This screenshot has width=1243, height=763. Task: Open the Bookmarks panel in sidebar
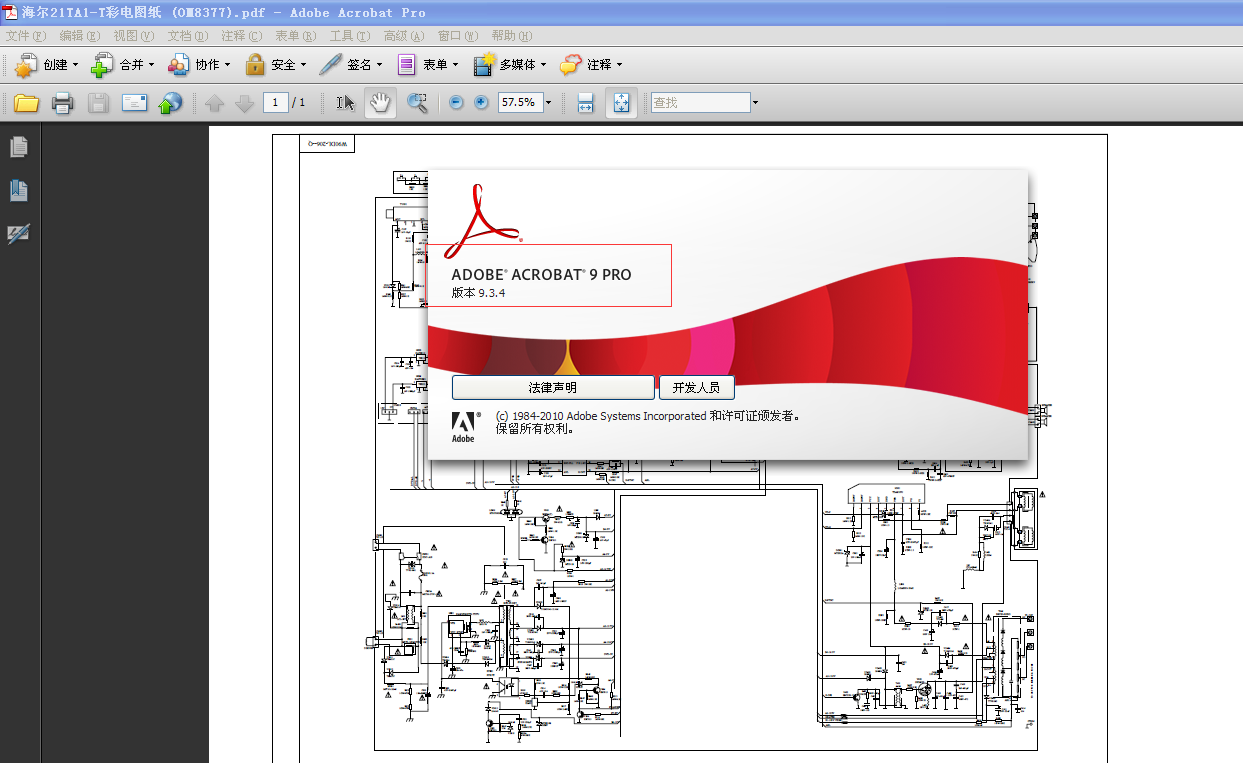(x=19, y=190)
